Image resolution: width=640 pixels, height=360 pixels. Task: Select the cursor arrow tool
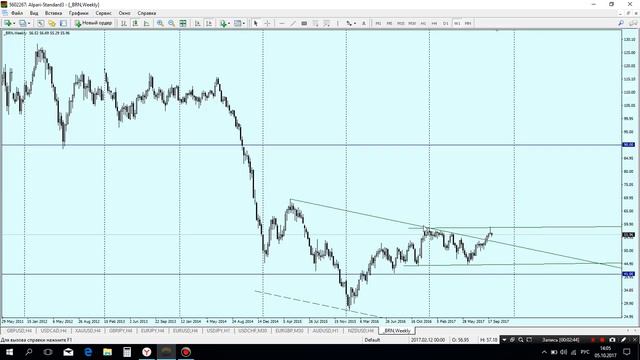pos(256,24)
